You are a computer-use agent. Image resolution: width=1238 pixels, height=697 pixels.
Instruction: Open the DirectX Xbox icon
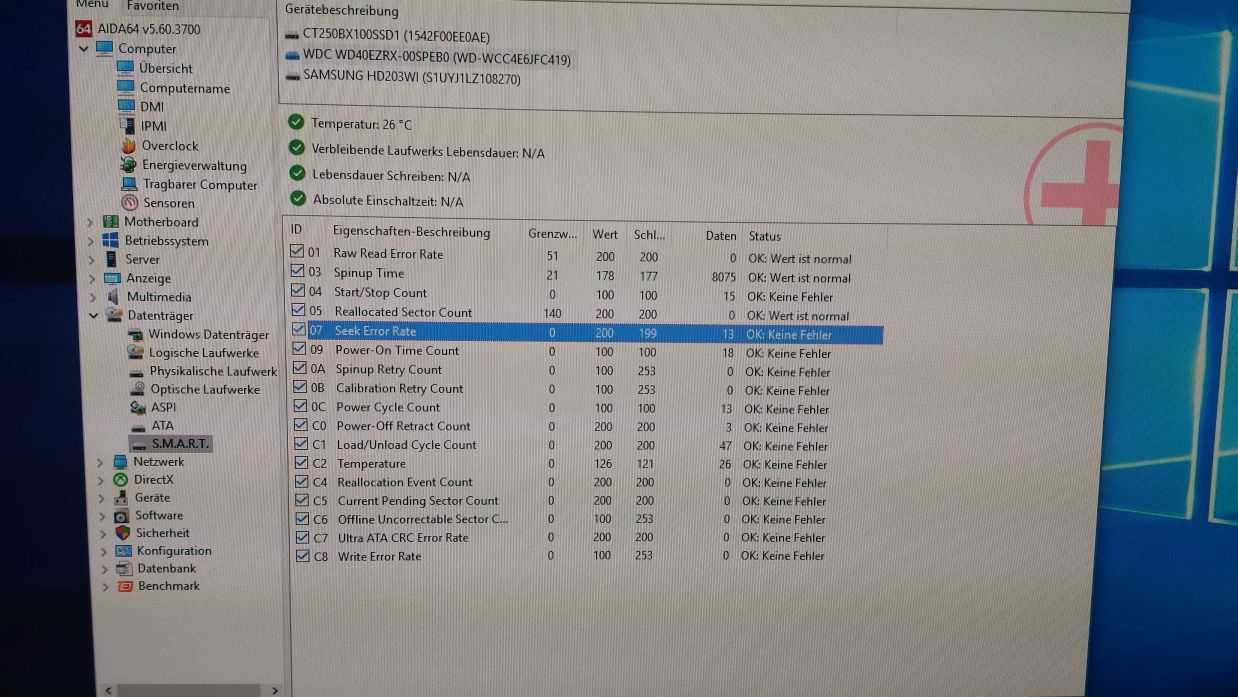(x=121, y=479)
